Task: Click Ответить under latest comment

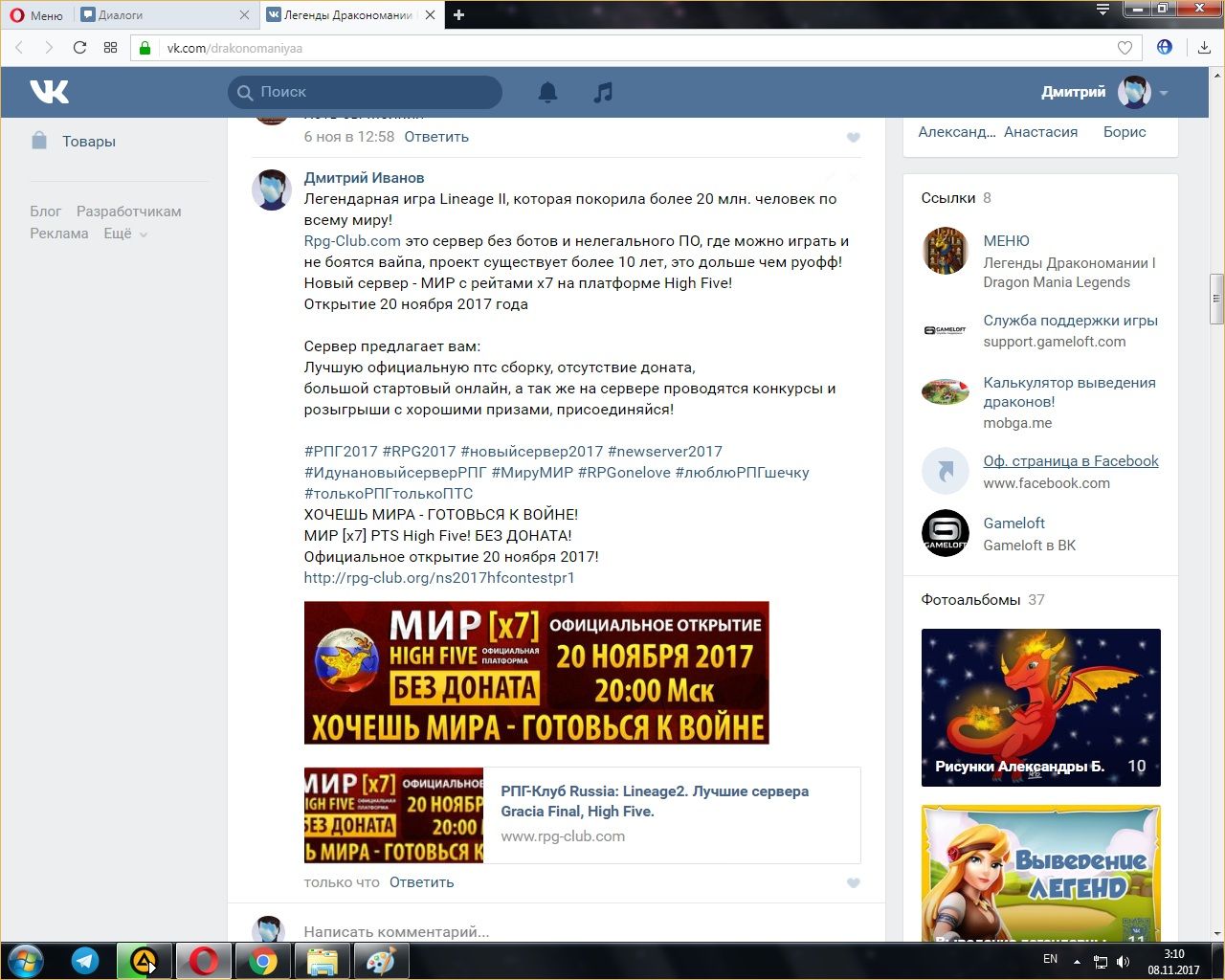Action: 421,882
